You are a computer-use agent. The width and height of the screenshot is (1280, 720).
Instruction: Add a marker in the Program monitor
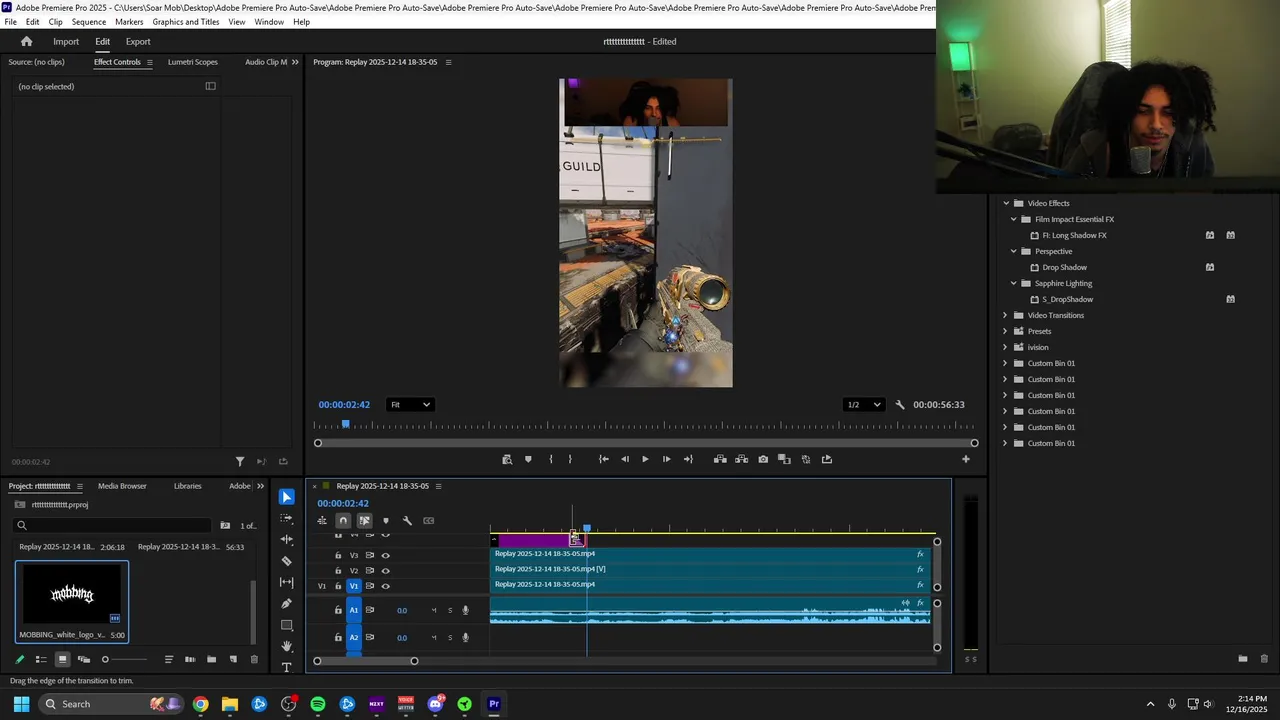(528, 459)
